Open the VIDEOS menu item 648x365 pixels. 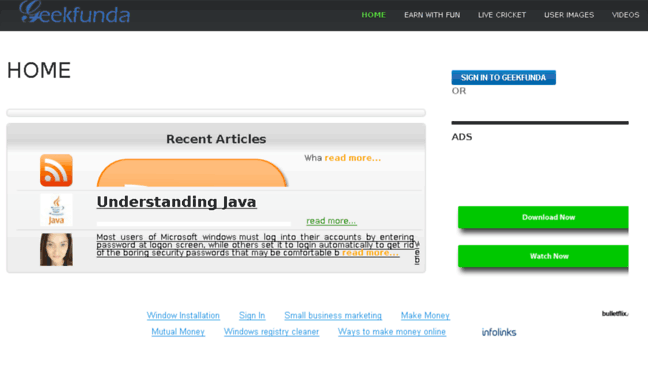pyautogui.click(x=625, y=15)
